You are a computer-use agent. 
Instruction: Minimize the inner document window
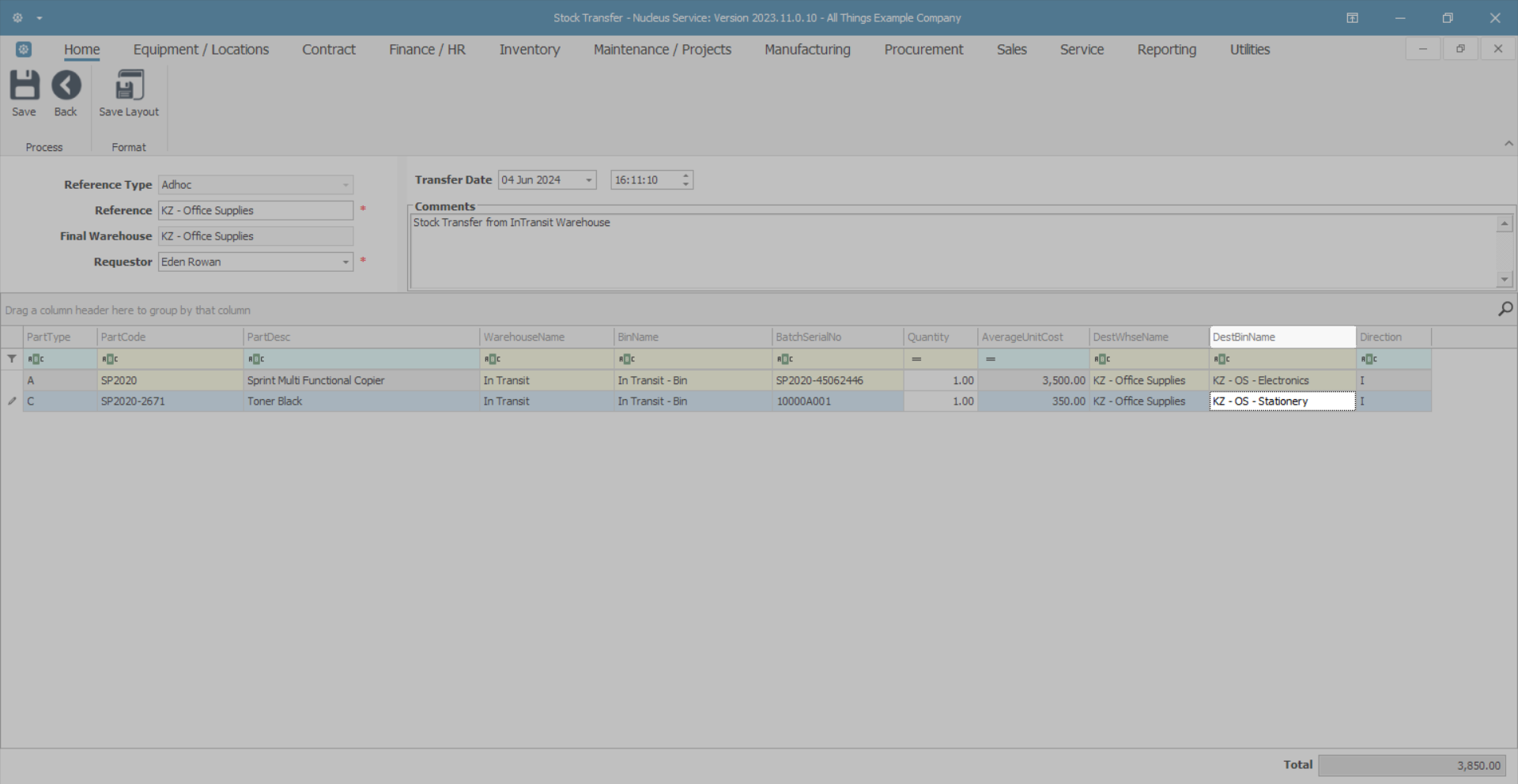(x=1422, y=49)
